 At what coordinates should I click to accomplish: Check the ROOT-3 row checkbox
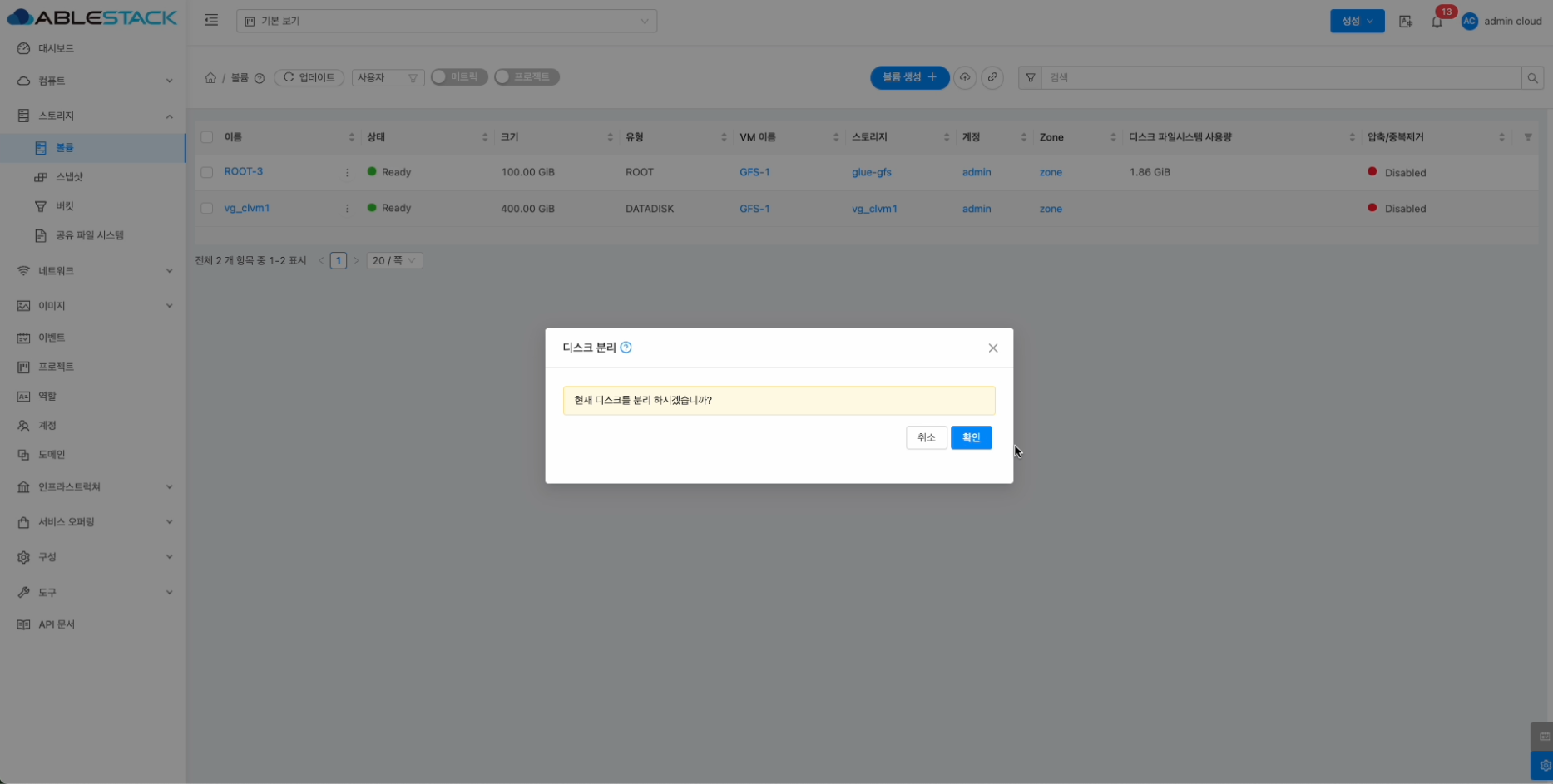(207, 172)
